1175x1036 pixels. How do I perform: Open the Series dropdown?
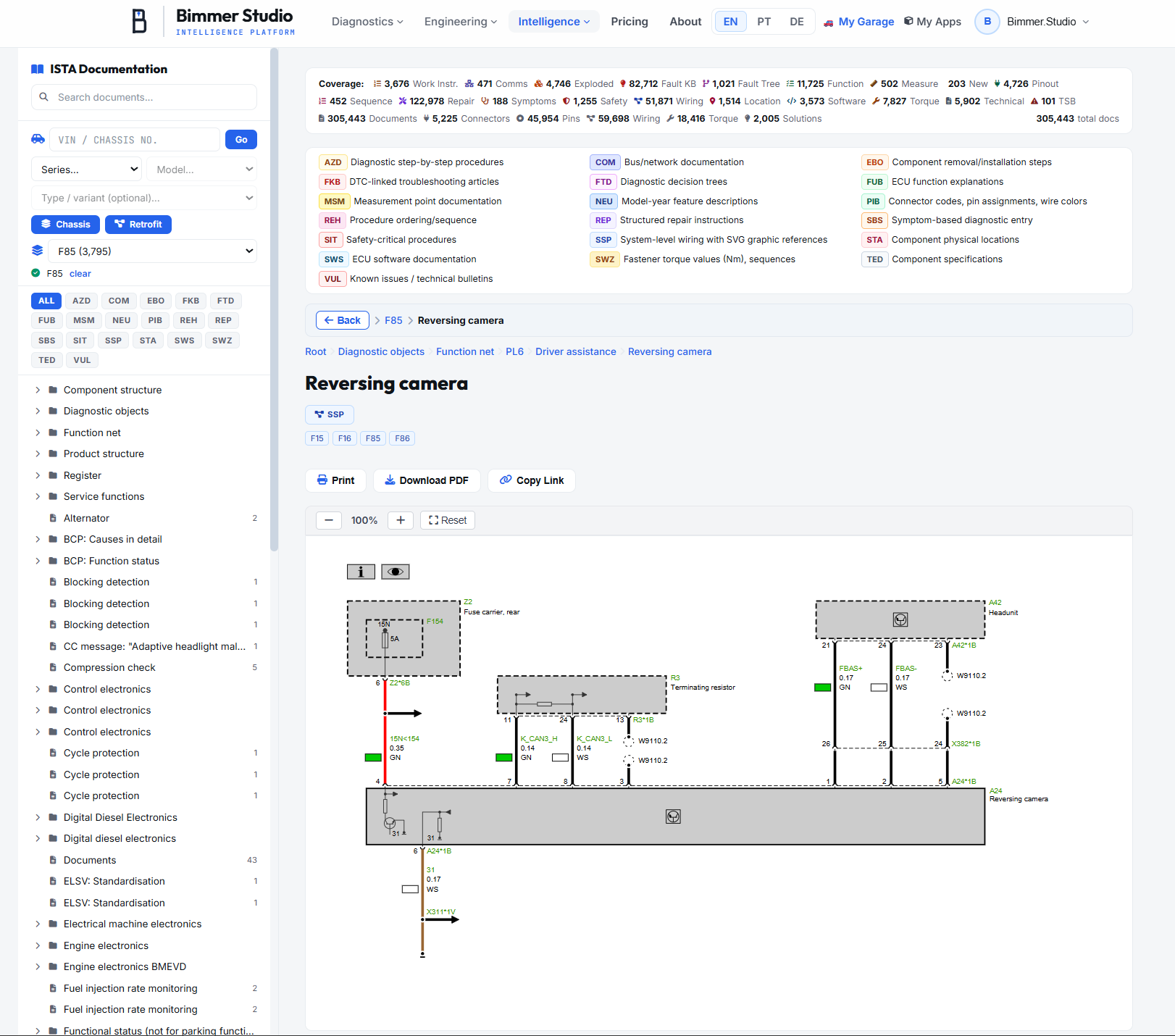(x=87, y=170)
